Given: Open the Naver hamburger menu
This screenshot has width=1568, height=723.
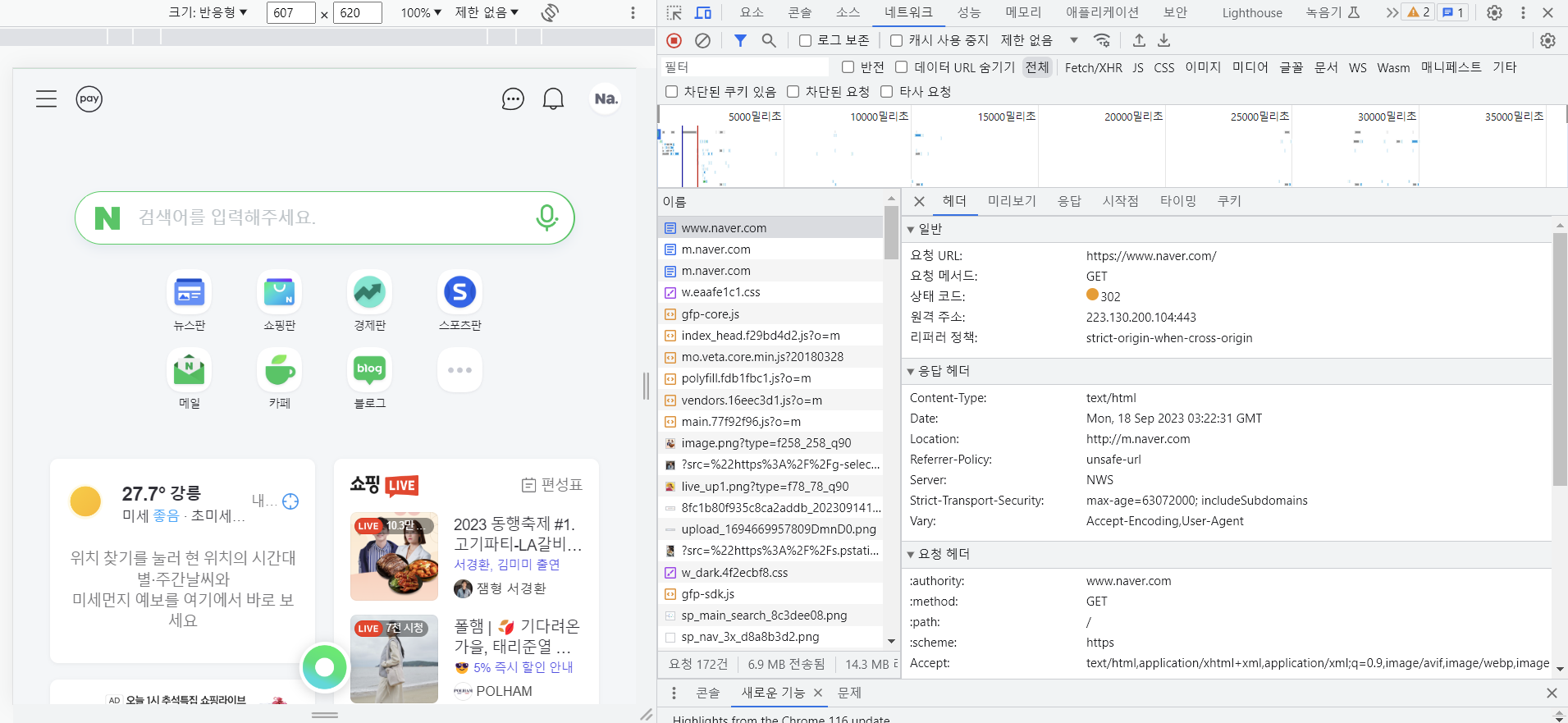Looking at the screenshot, I should pyautogui.click(x=46, y=99).
